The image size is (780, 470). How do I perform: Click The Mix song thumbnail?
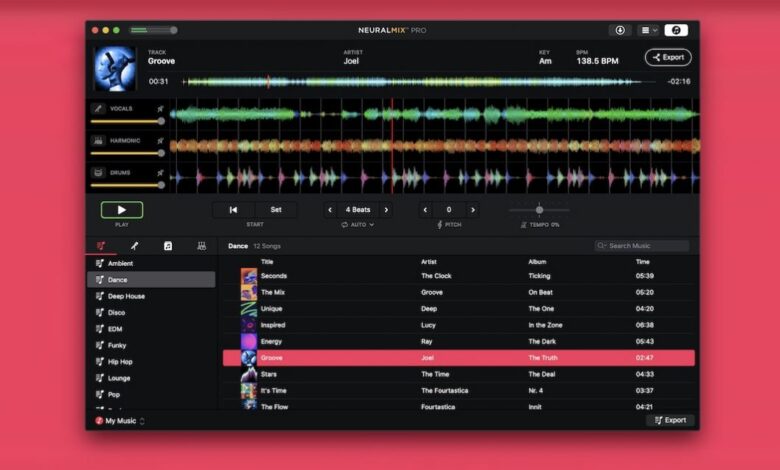[249, 292]
